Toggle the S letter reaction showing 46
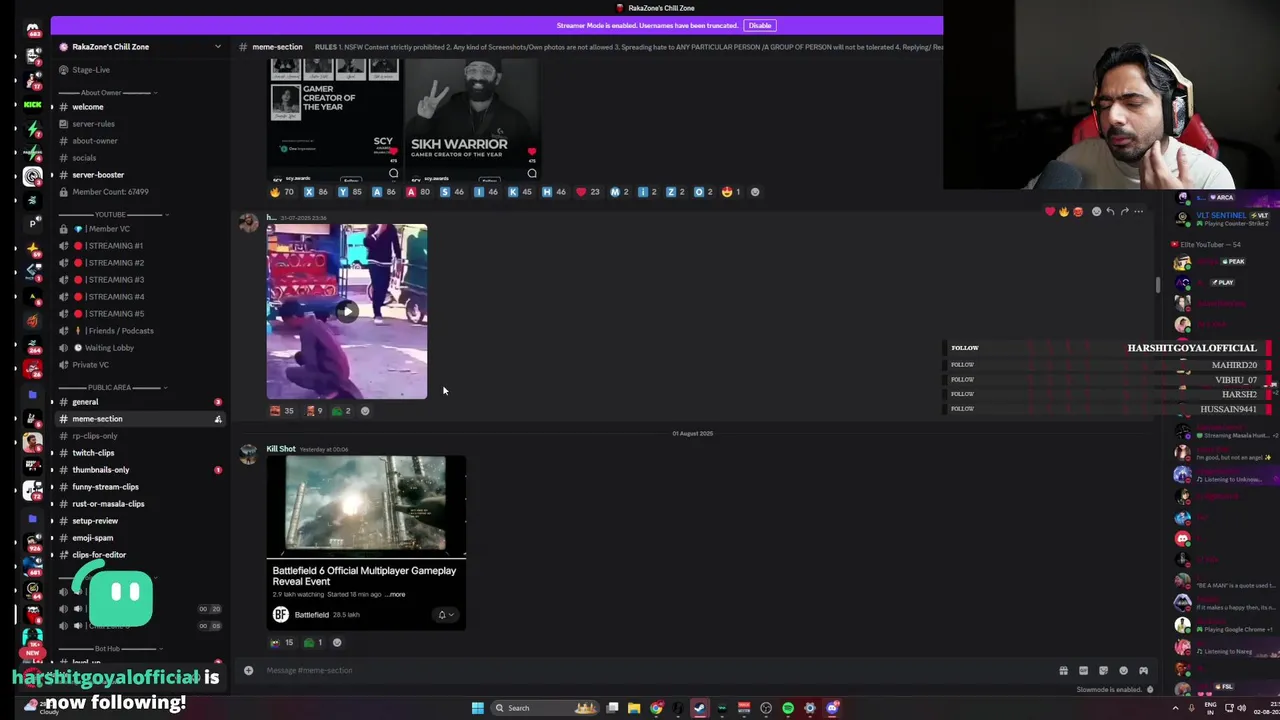 pyautogui.click(x=452, y=192)
